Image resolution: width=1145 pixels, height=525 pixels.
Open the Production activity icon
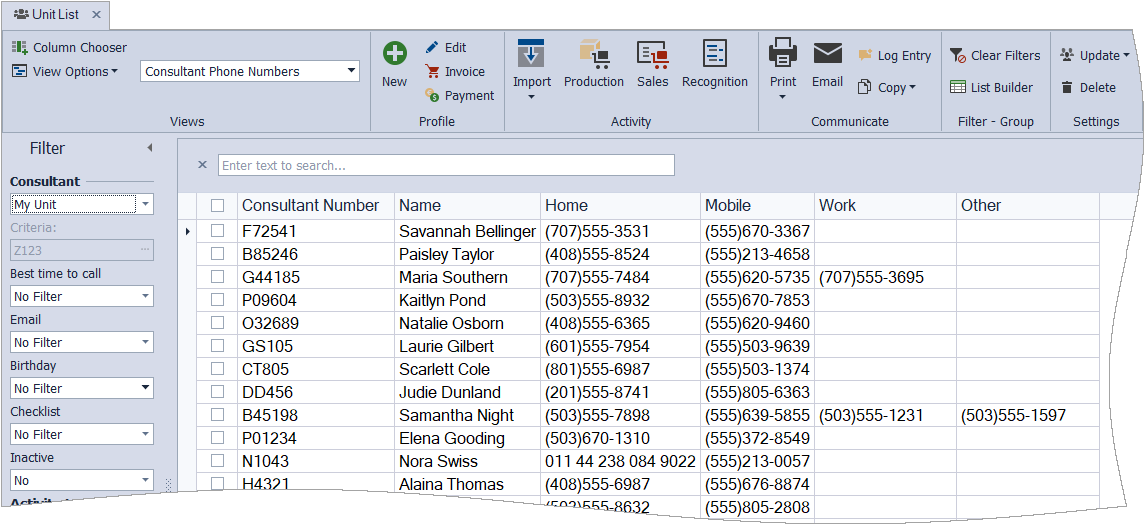point(593,54)
